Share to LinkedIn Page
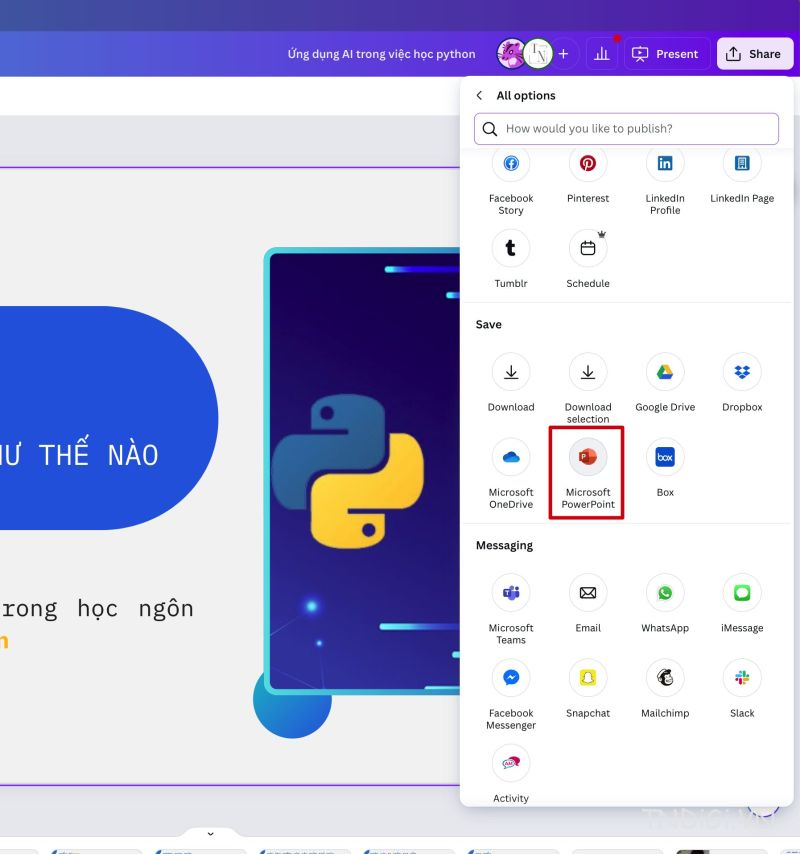800x854 pixels. click(742, 163)
